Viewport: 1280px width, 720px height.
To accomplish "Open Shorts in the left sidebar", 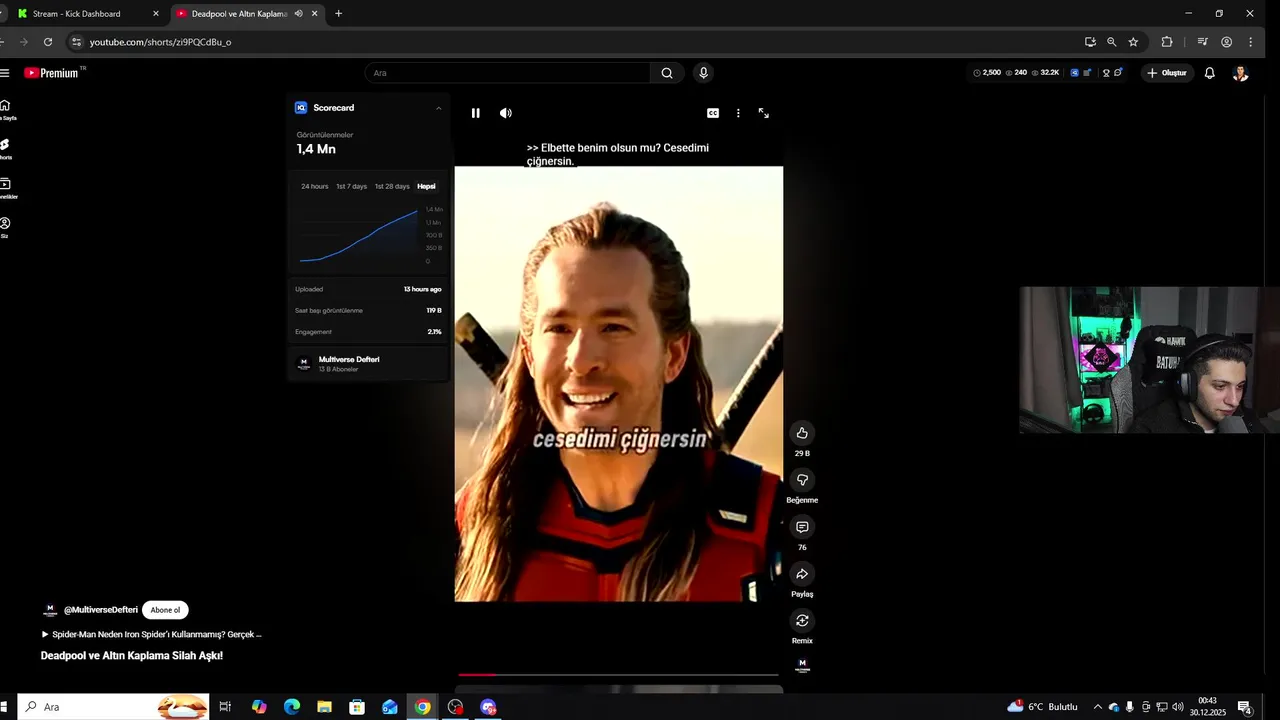I will coord(5,149).
